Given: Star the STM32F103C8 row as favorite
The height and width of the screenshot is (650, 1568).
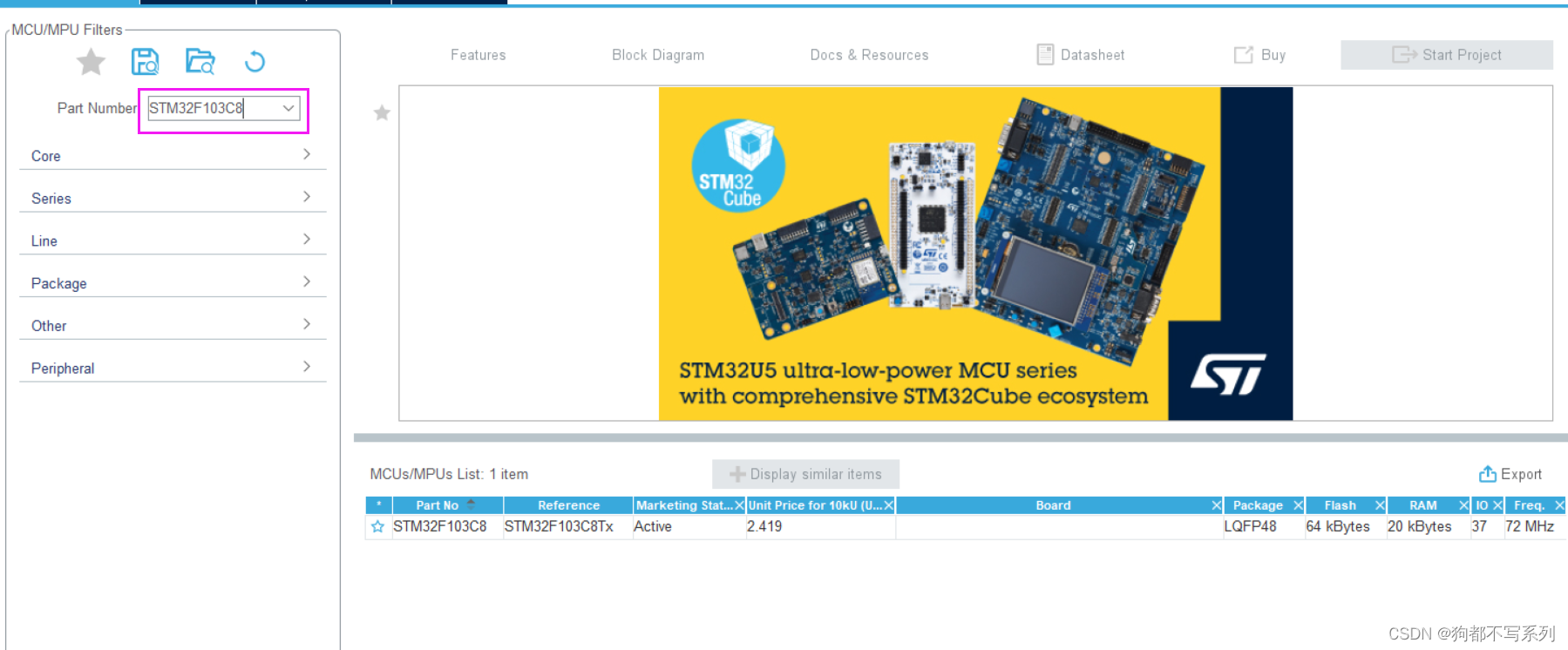Looking at the screenshot, I should [x=377, y=526].
